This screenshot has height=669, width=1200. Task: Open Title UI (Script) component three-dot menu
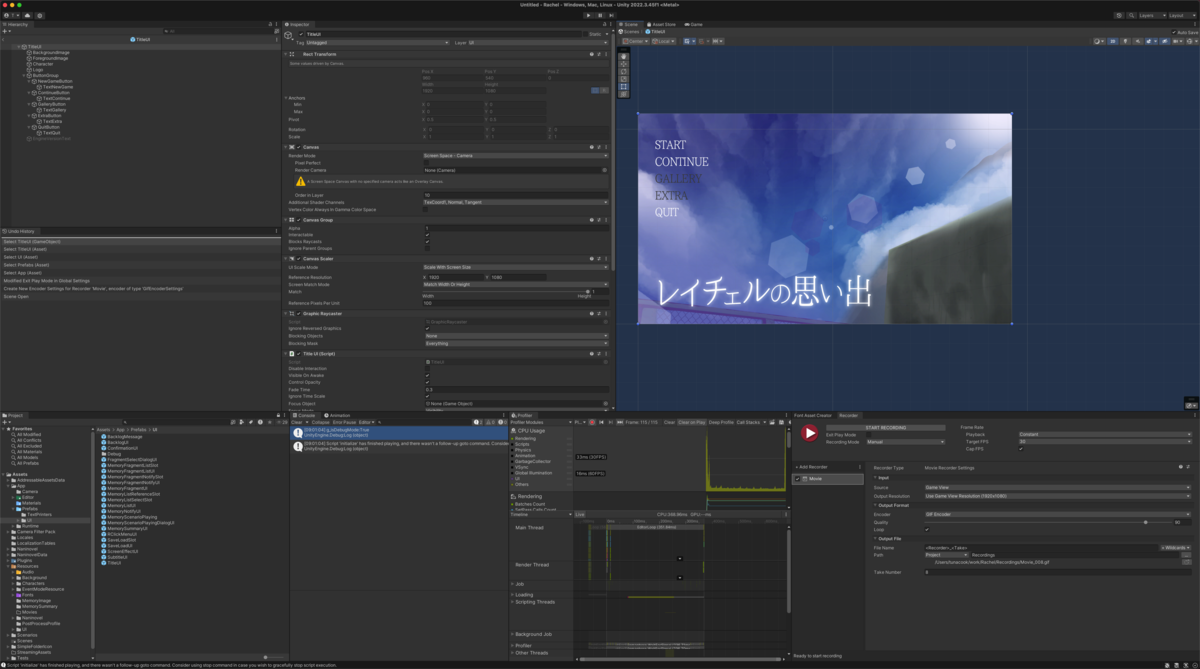[606, 354]
